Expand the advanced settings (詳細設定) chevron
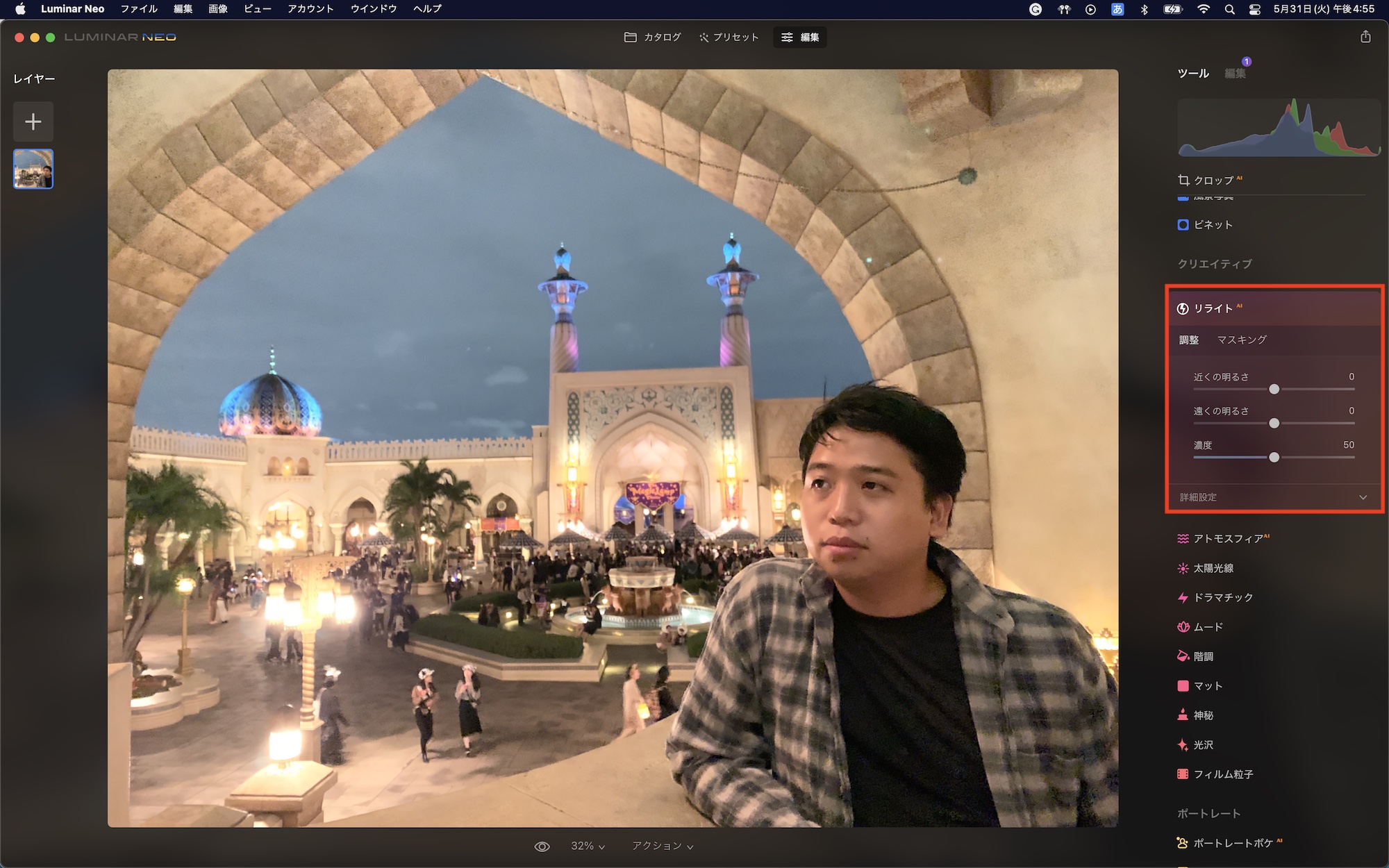 click(1363, 497)
